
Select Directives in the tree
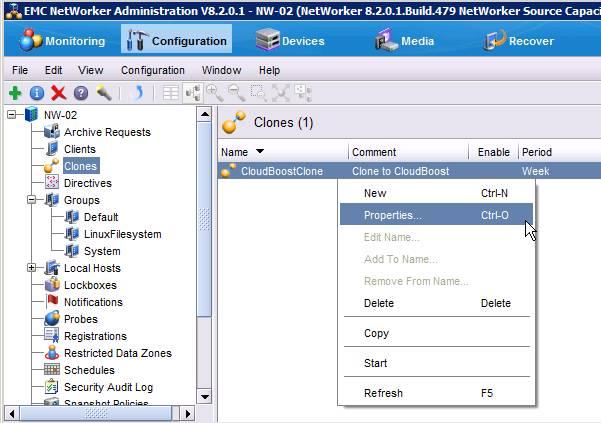tap(88, 183)
